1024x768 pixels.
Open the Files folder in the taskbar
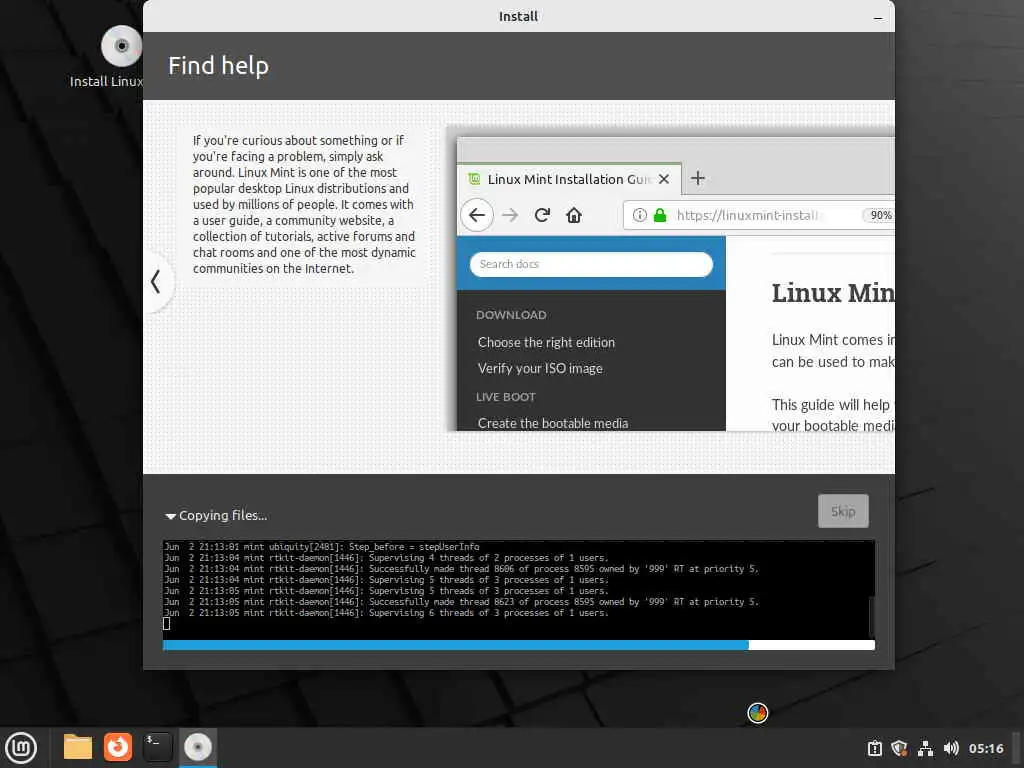pos(78,747)
